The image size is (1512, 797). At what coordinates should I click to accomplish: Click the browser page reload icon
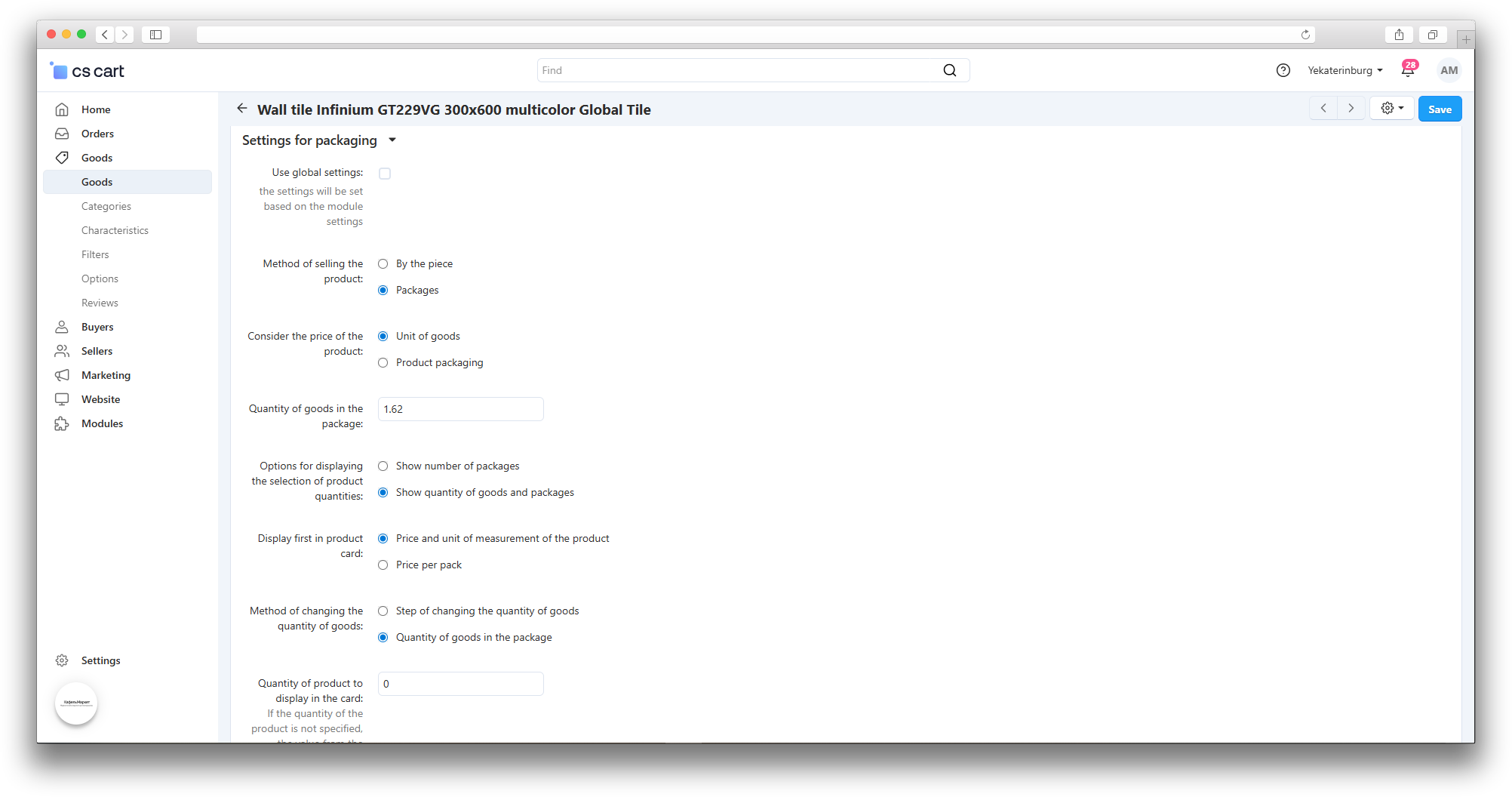tap(1305, 35)
